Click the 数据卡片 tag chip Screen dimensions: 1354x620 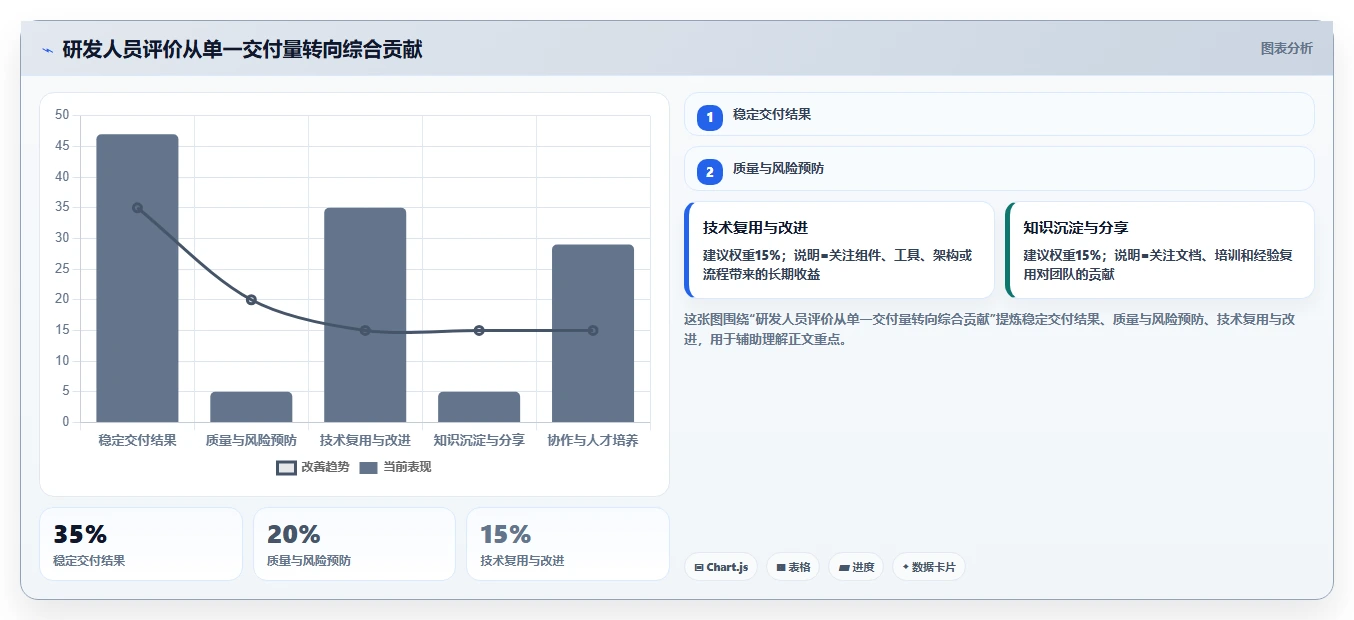tap(929, 567)
